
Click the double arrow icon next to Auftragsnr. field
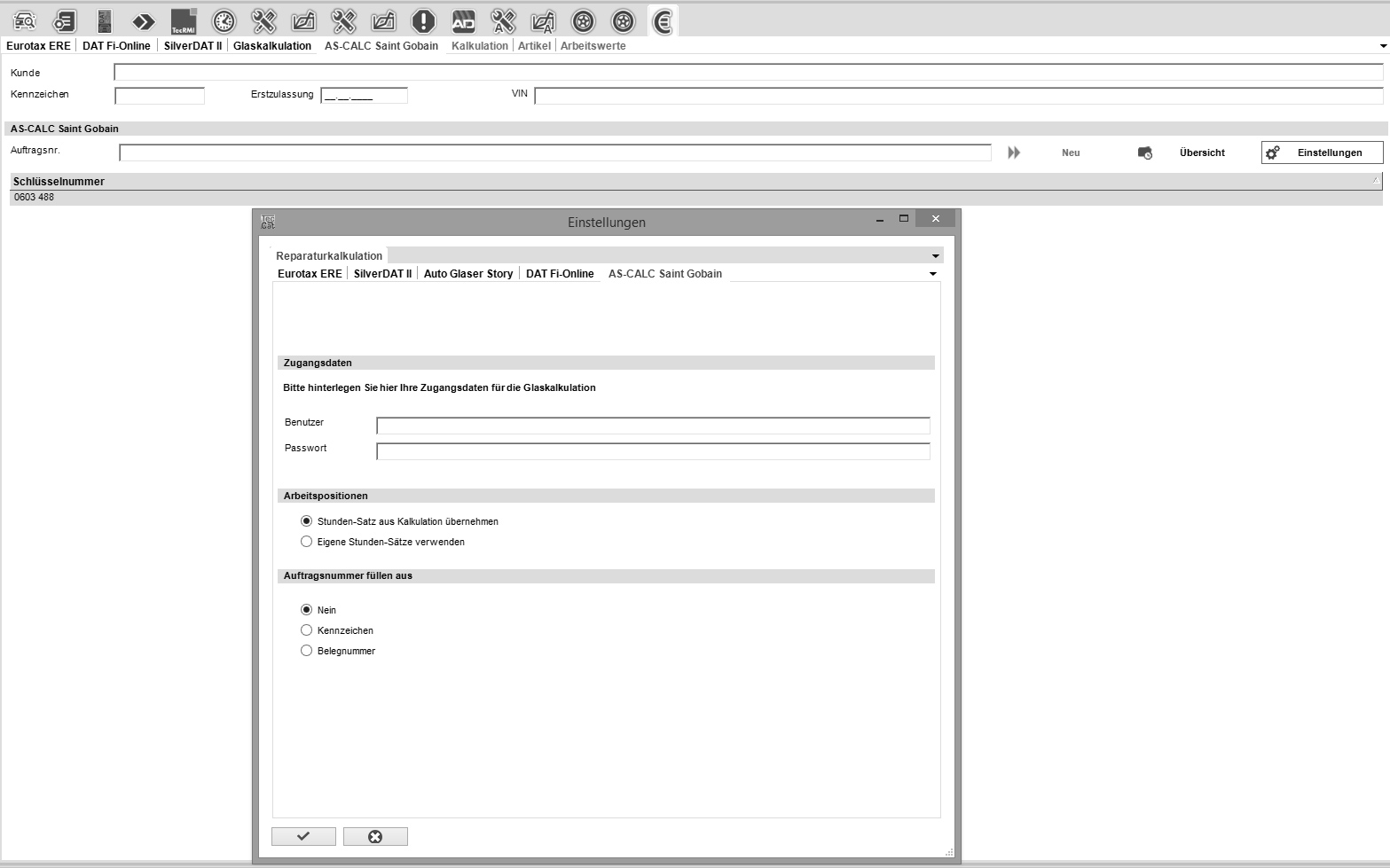(x=1014, y=152)
